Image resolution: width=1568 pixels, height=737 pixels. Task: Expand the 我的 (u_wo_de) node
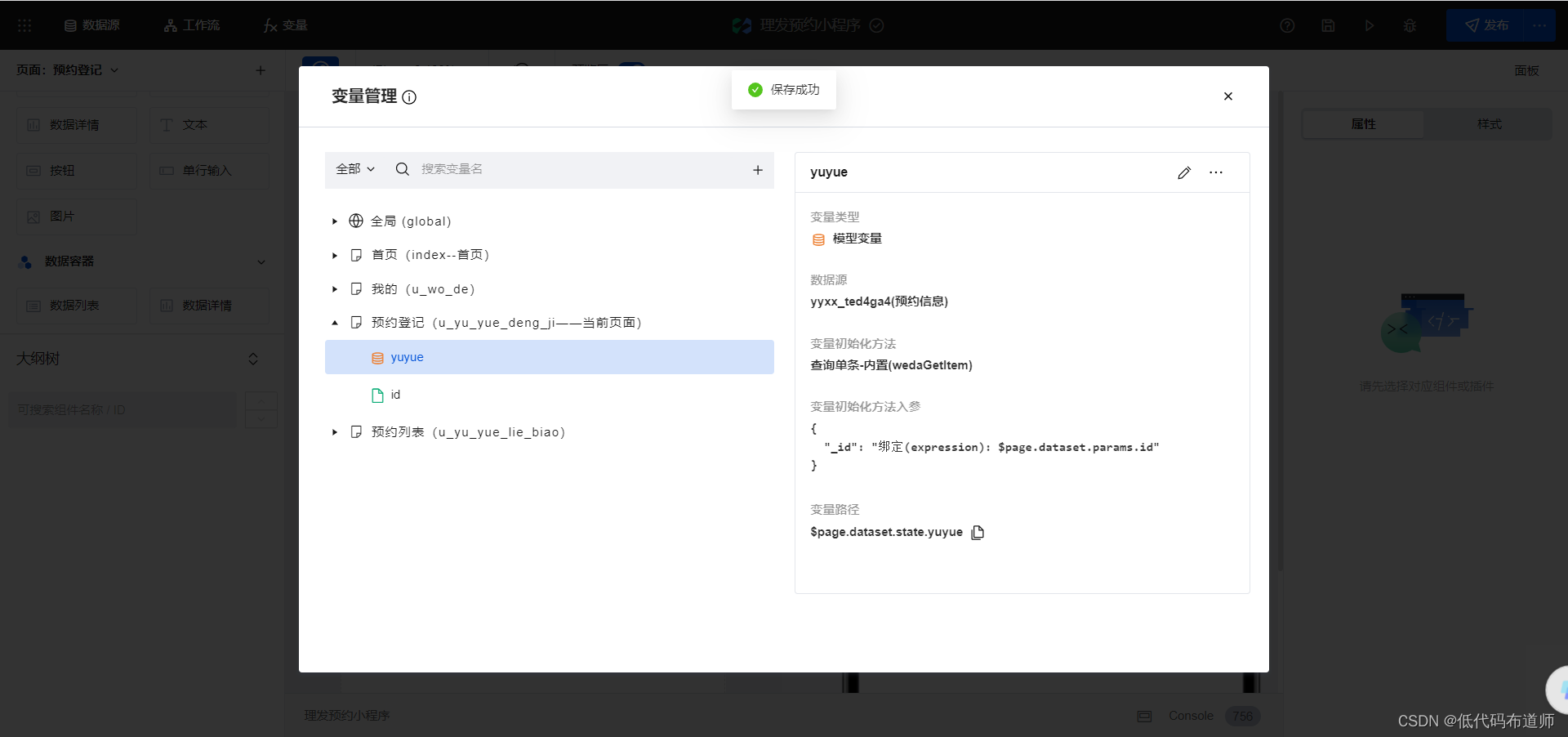click(x=335, y=289)
